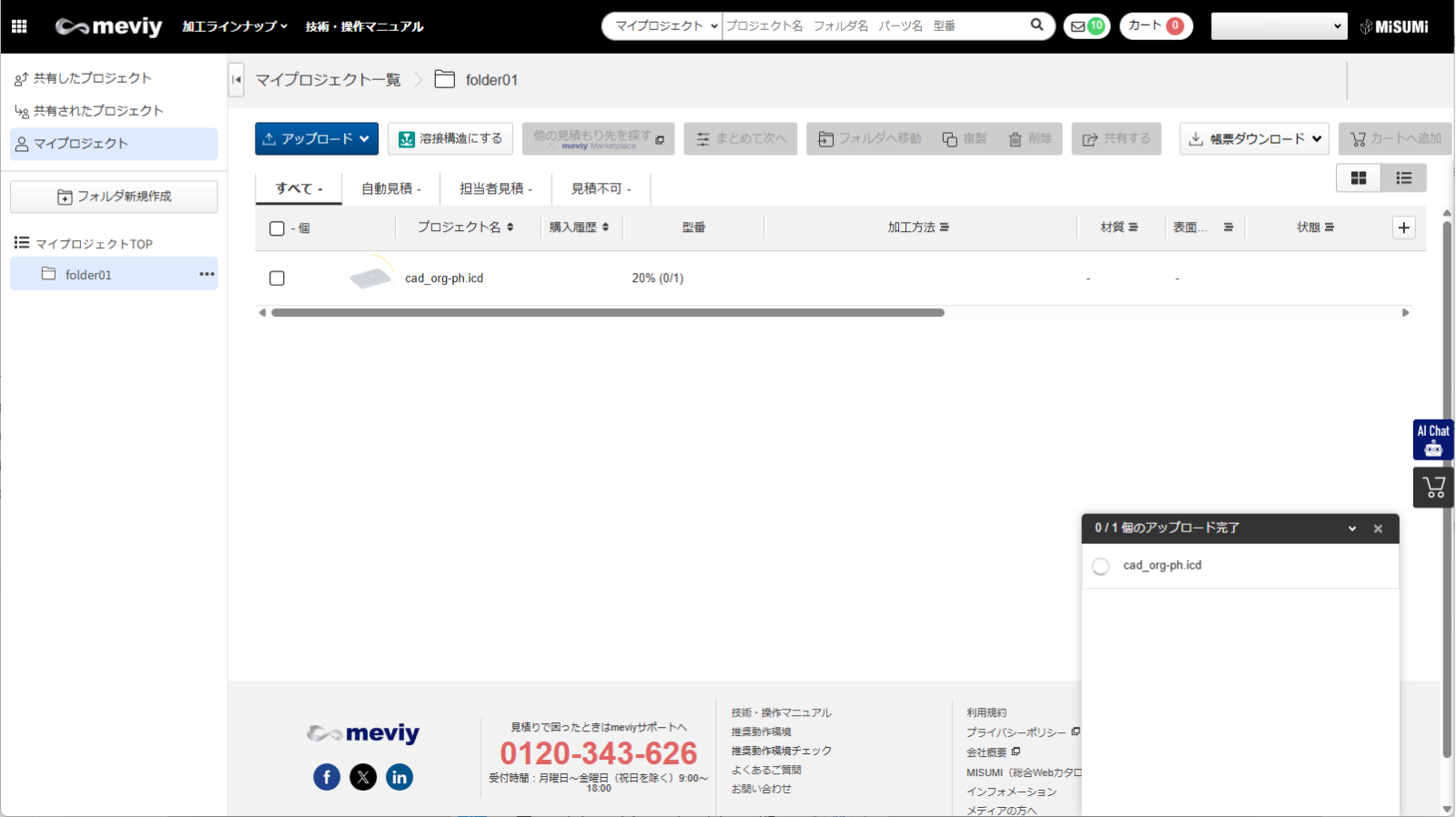Click the horizontal table scrollbar
This screenshot has height=817, width=1456.
coord(607,313)
